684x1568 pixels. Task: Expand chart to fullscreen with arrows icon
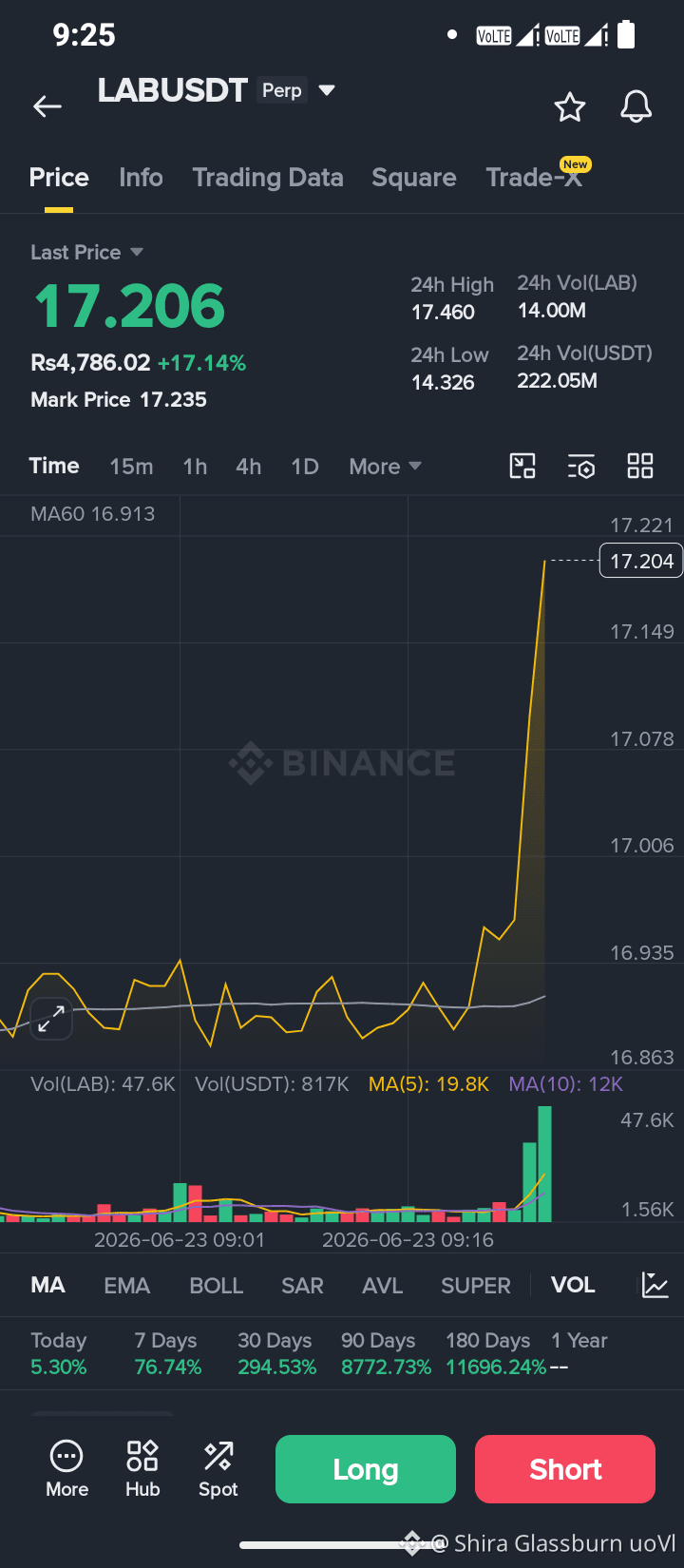(51, 1019)
